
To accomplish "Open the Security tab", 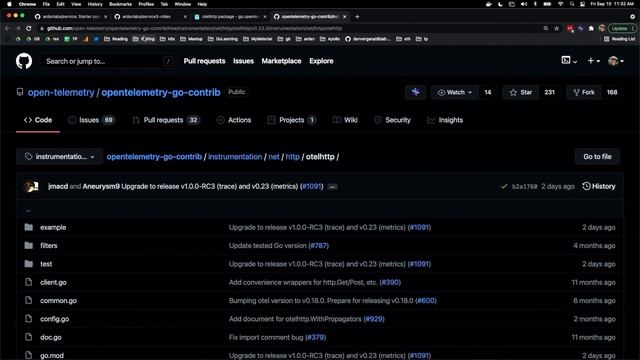I will click(392, 120).
